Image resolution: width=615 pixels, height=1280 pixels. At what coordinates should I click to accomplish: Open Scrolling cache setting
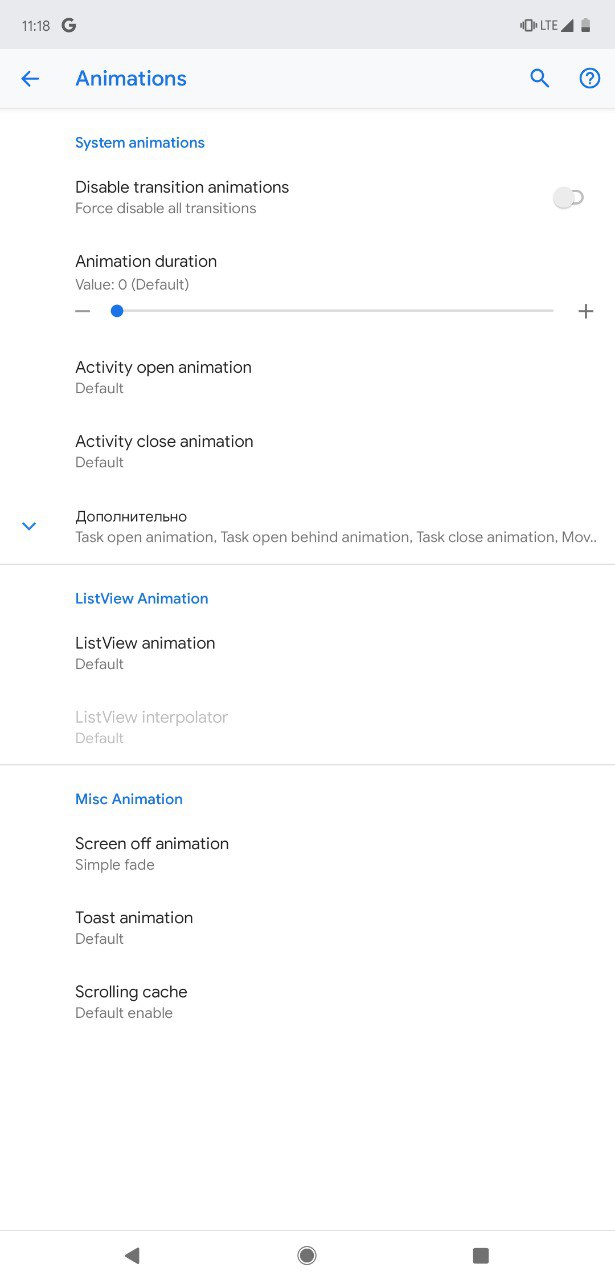point(307,1001)
